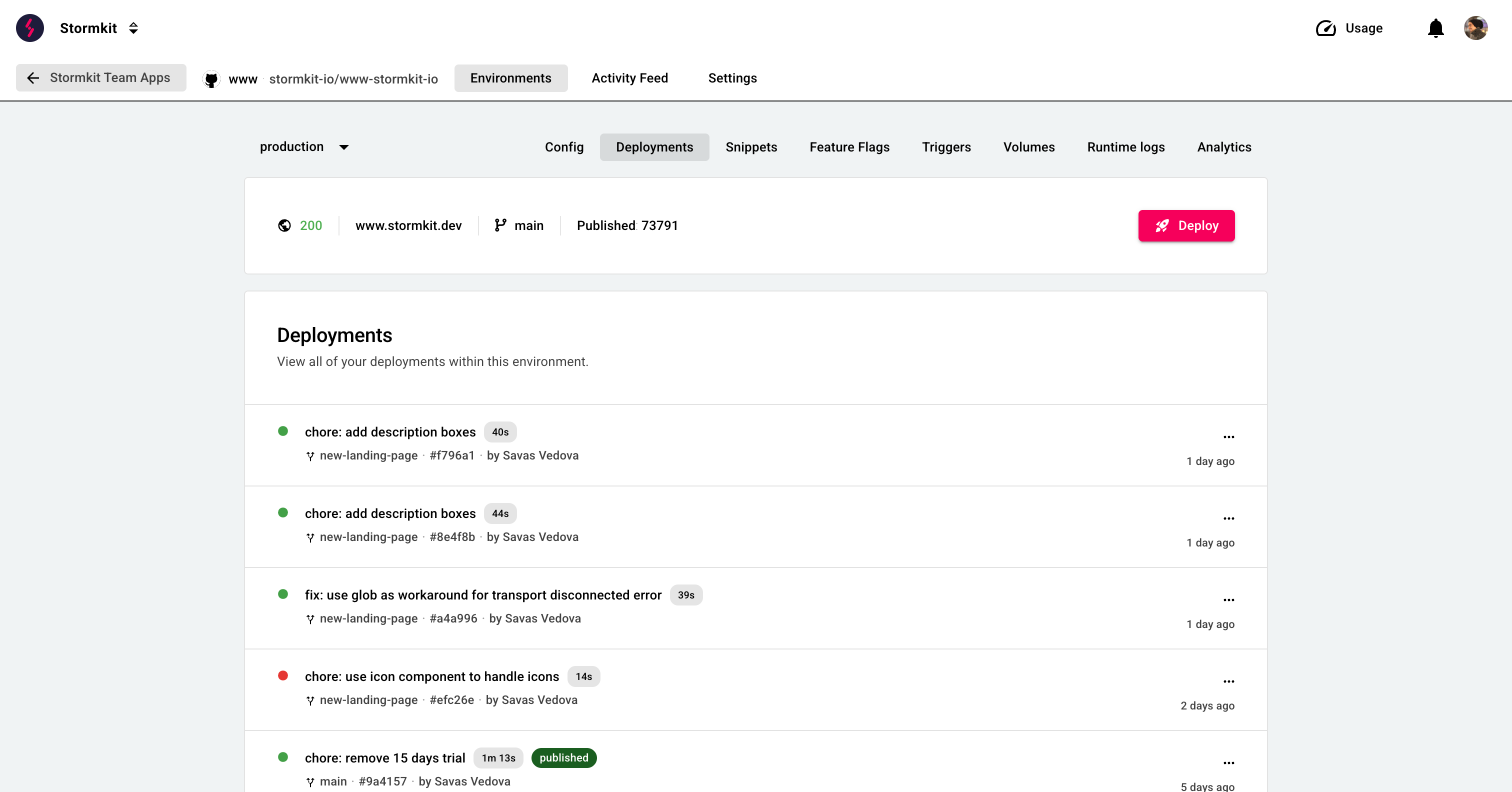1512x792 pixels.
Task: Click branch icon beside #f796a1
Action: point(310,456)
